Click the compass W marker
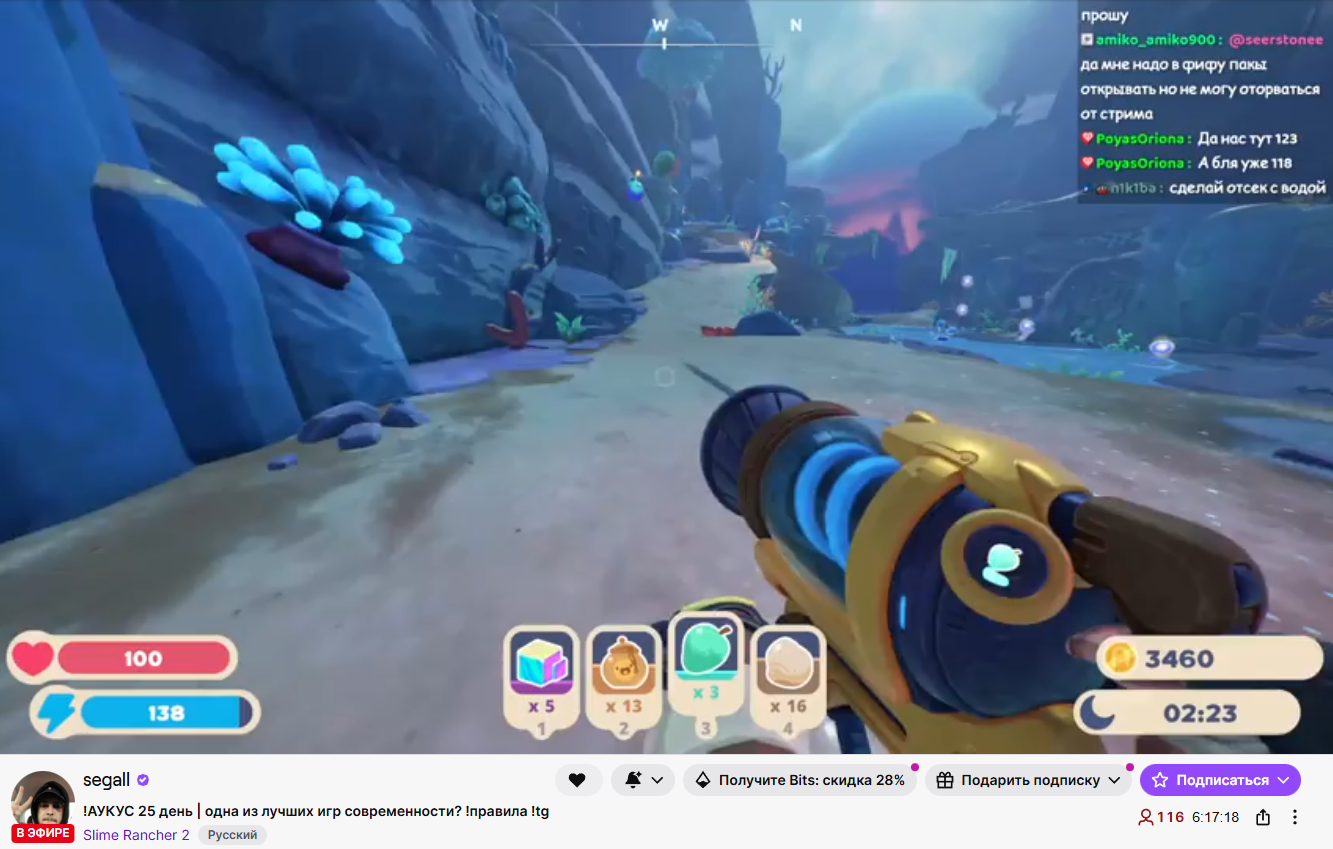The height and width of the screenshot is (849, 1333). click(660, 24)
